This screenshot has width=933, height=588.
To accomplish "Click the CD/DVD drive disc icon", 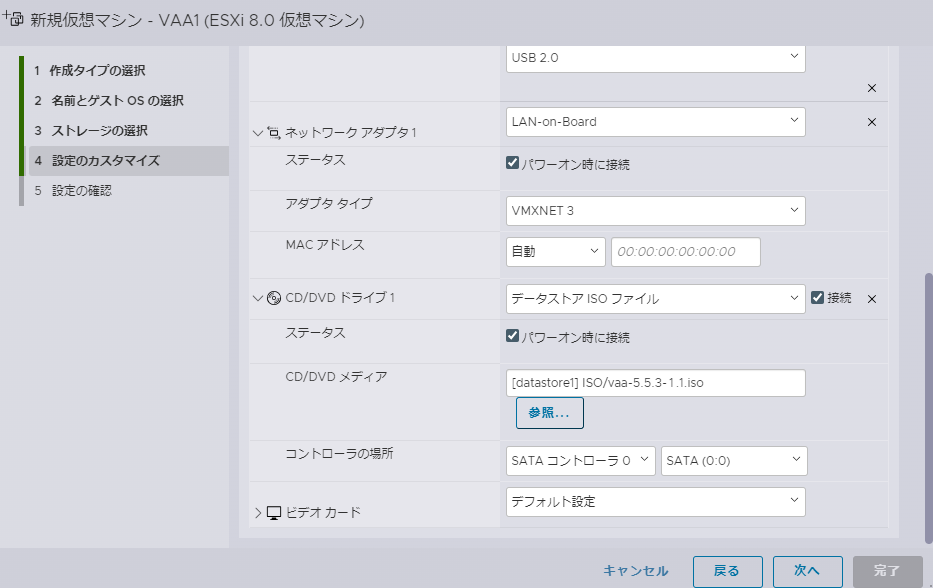I will coord(274,298).
